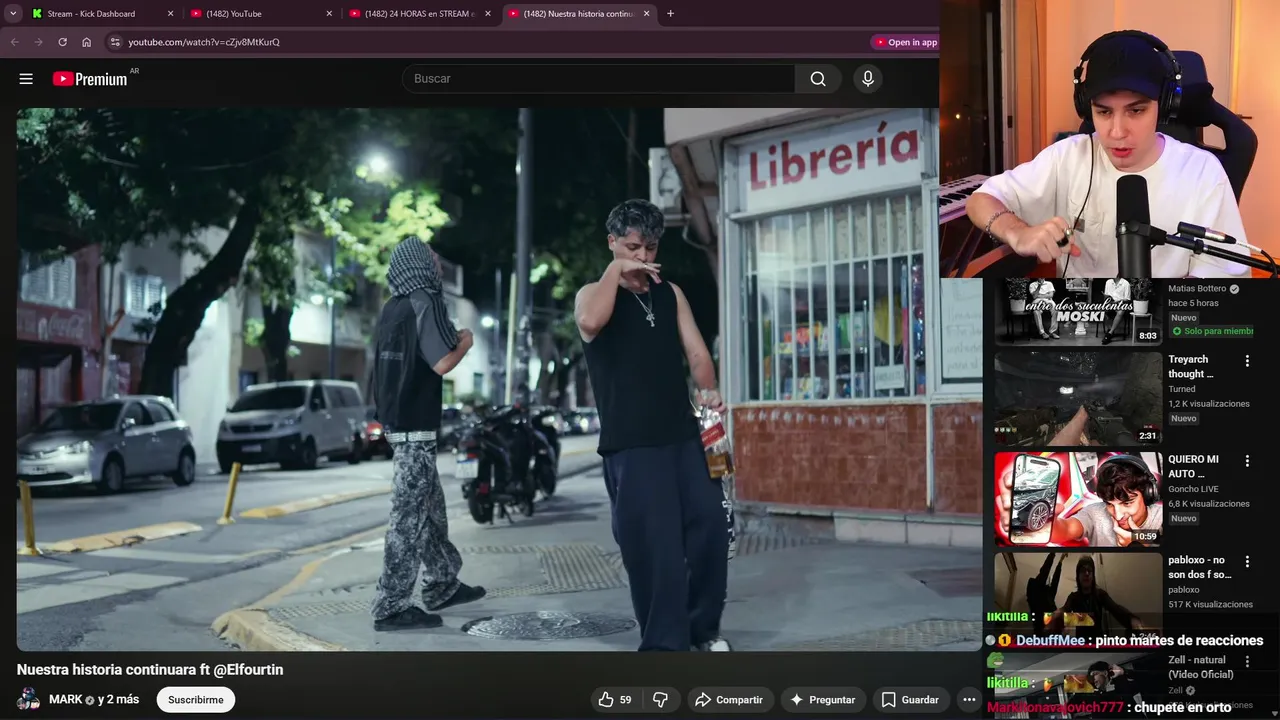This screenshot has height=720, width=1280.
Task: Open options menu for Treyarch thought video
Action: (x=1247, y=361)
